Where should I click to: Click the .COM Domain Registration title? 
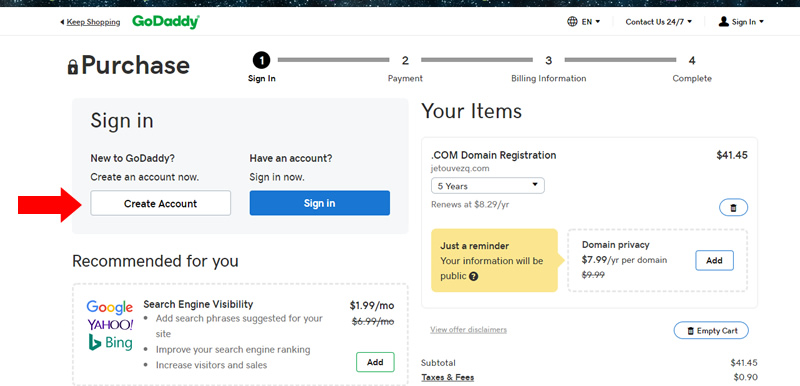point(494,155)
